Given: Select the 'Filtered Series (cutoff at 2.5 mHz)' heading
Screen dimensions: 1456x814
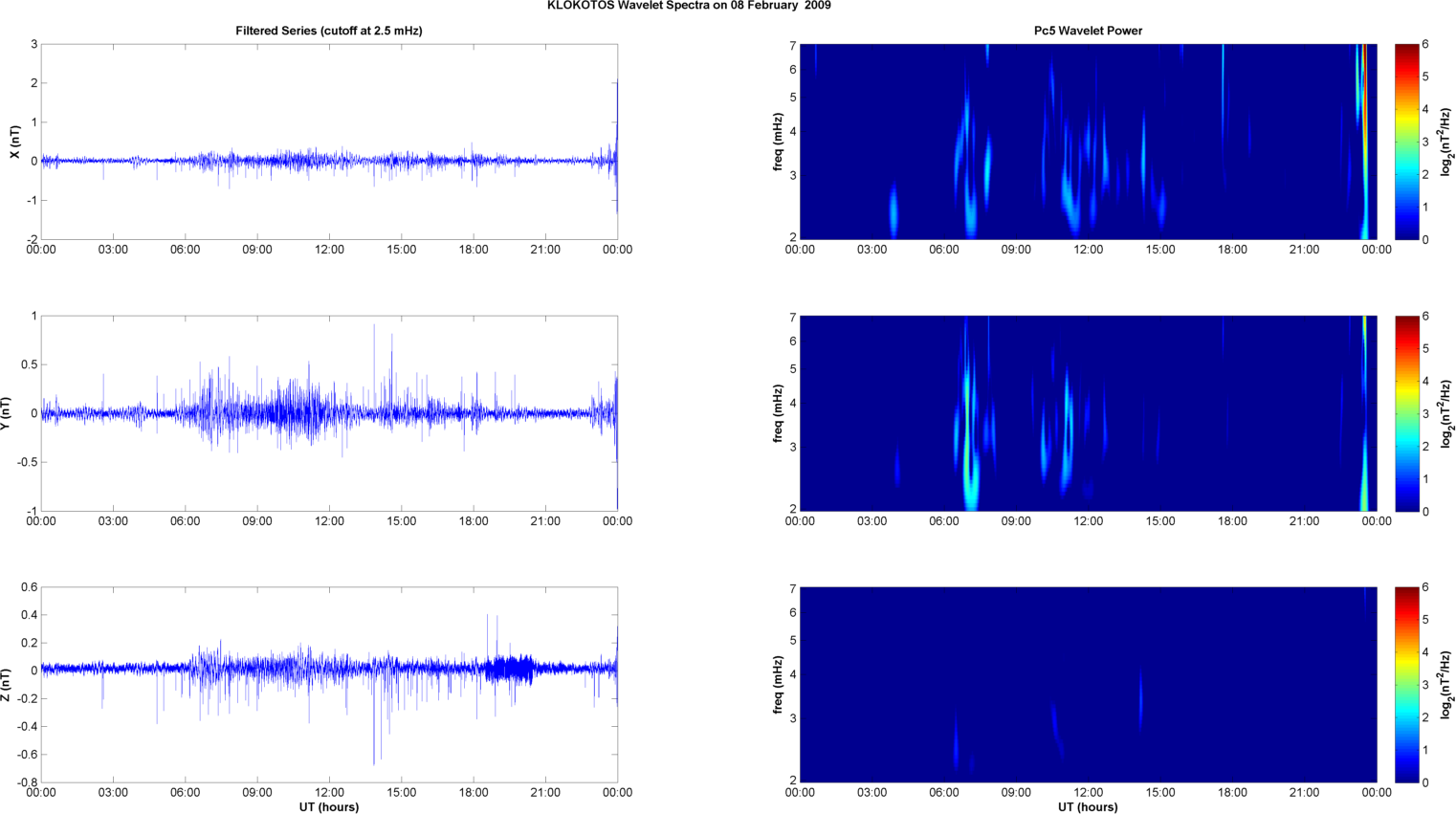Looking at the screenshot, I should pyautogui.click(x=329, y=31).
